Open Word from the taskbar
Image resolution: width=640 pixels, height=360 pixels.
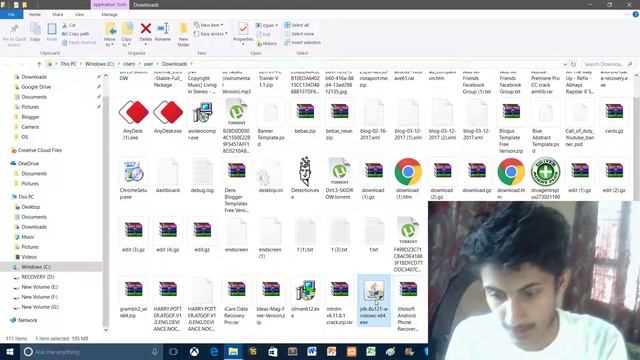311,352
